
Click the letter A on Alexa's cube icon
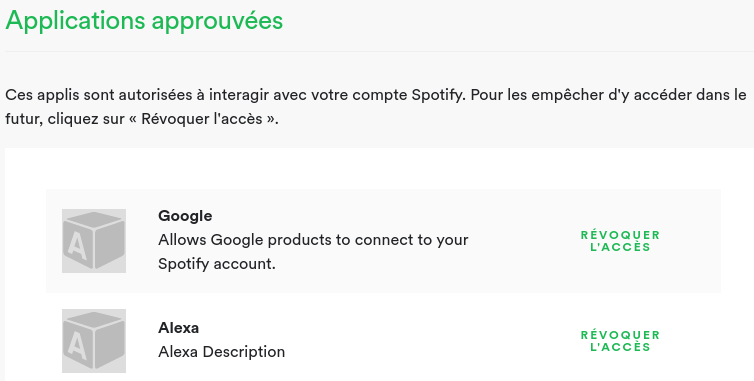(77, 347)
